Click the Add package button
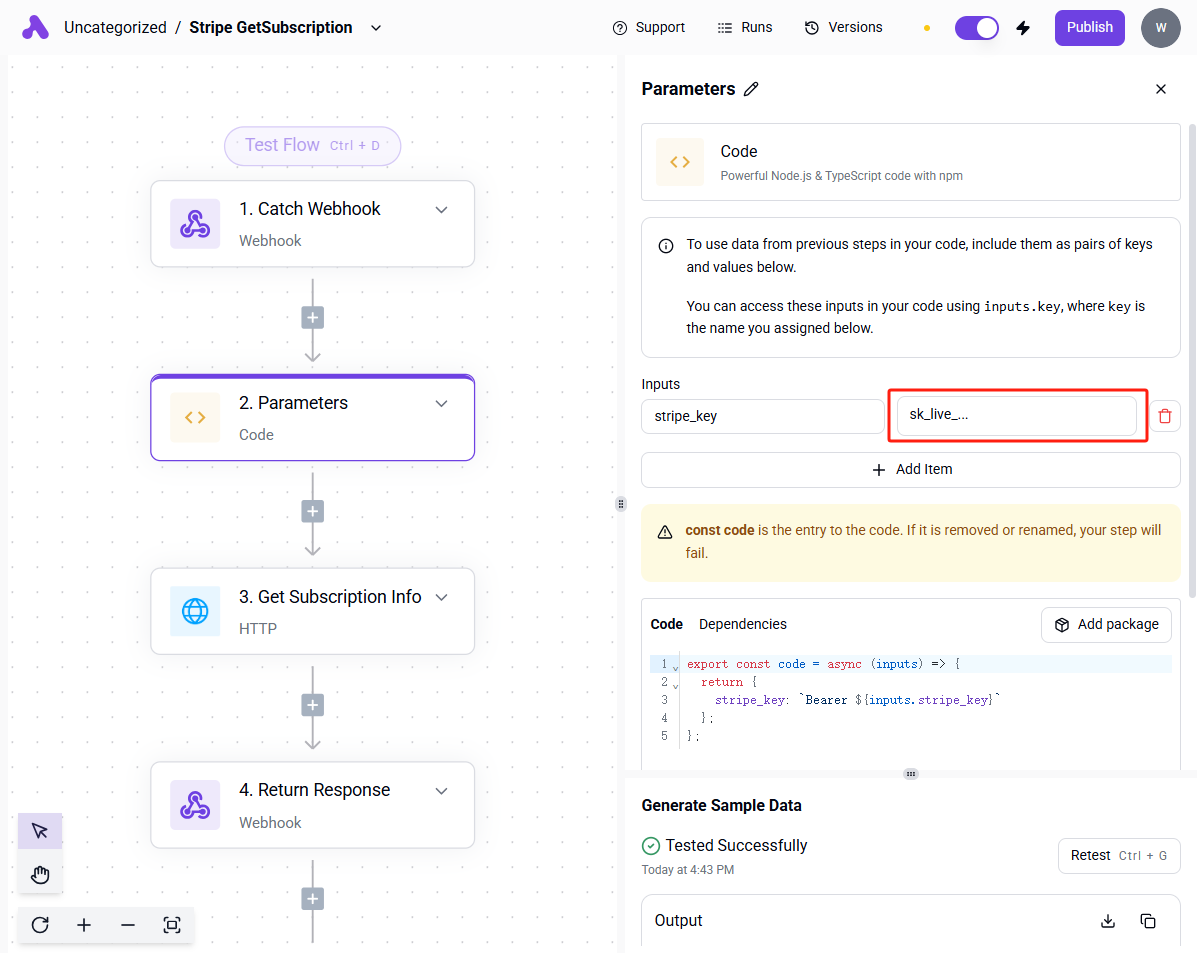Screen dimensions: 1197x953 (x=1106, y=624)
